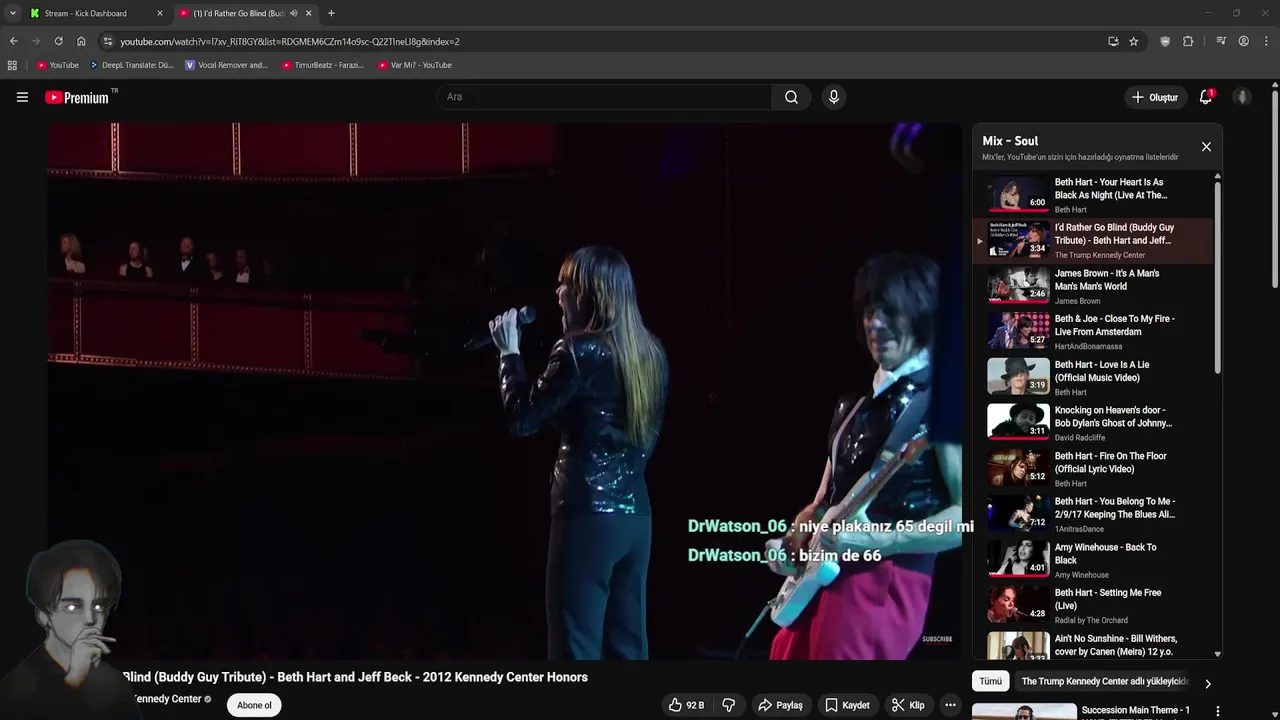1280x720 pixels.
Task: Expand the tab search dropdown arrow
Action: click(x=12, y=13)
